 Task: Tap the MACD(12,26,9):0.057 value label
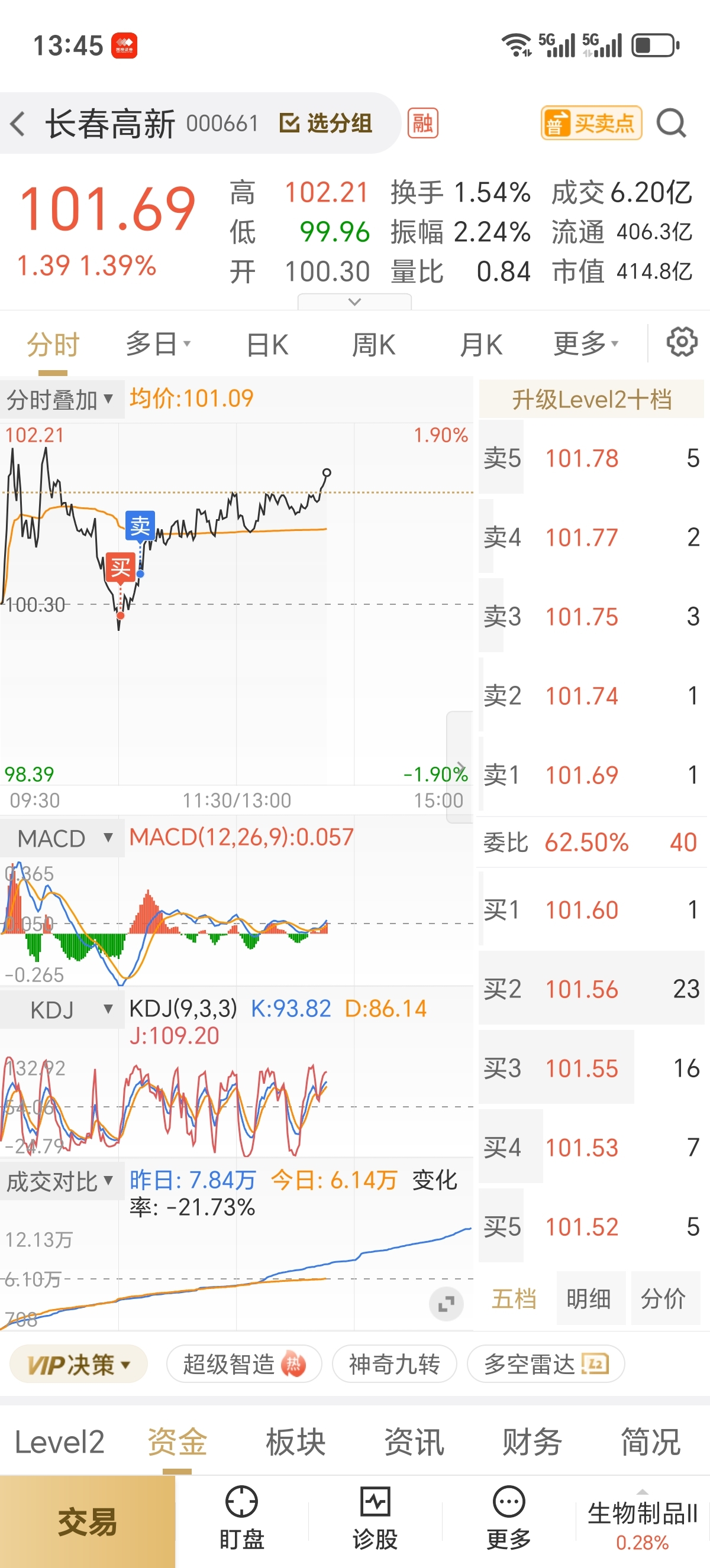(x=241, y=837)
